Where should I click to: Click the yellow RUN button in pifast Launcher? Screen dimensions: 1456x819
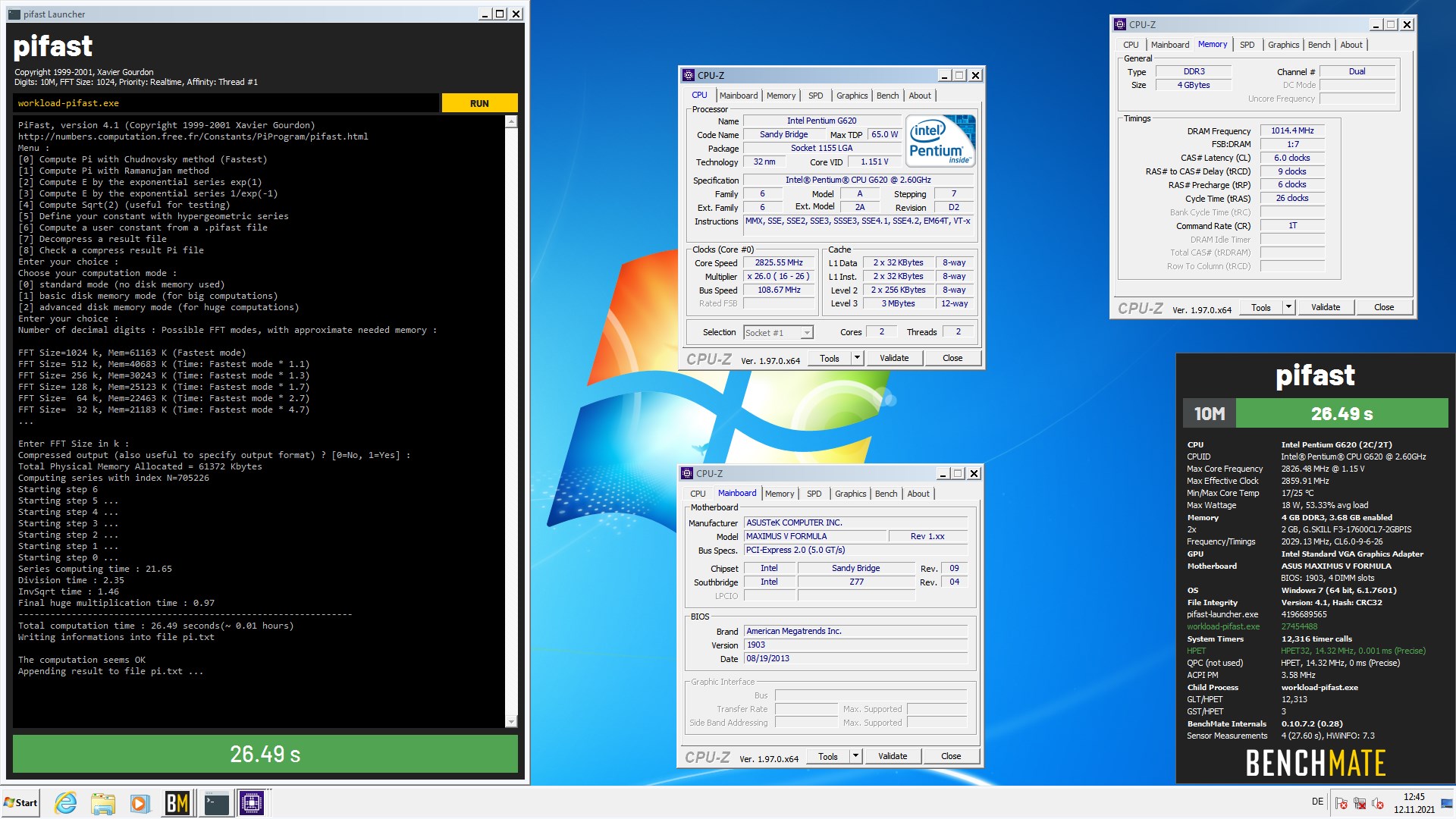479,103
